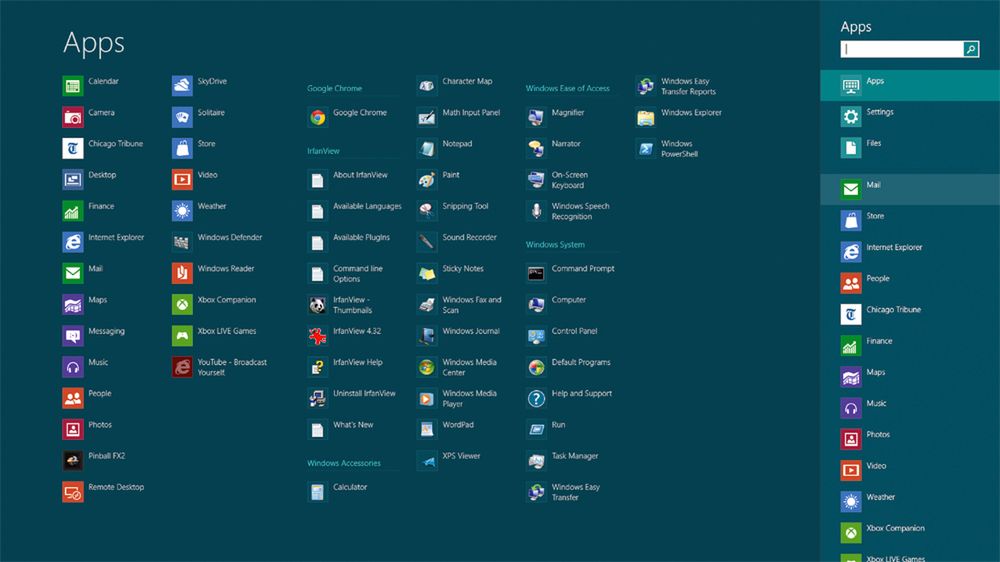Open the What's New entry
Screen dimensions: 1000x562
tap(341, 429)
